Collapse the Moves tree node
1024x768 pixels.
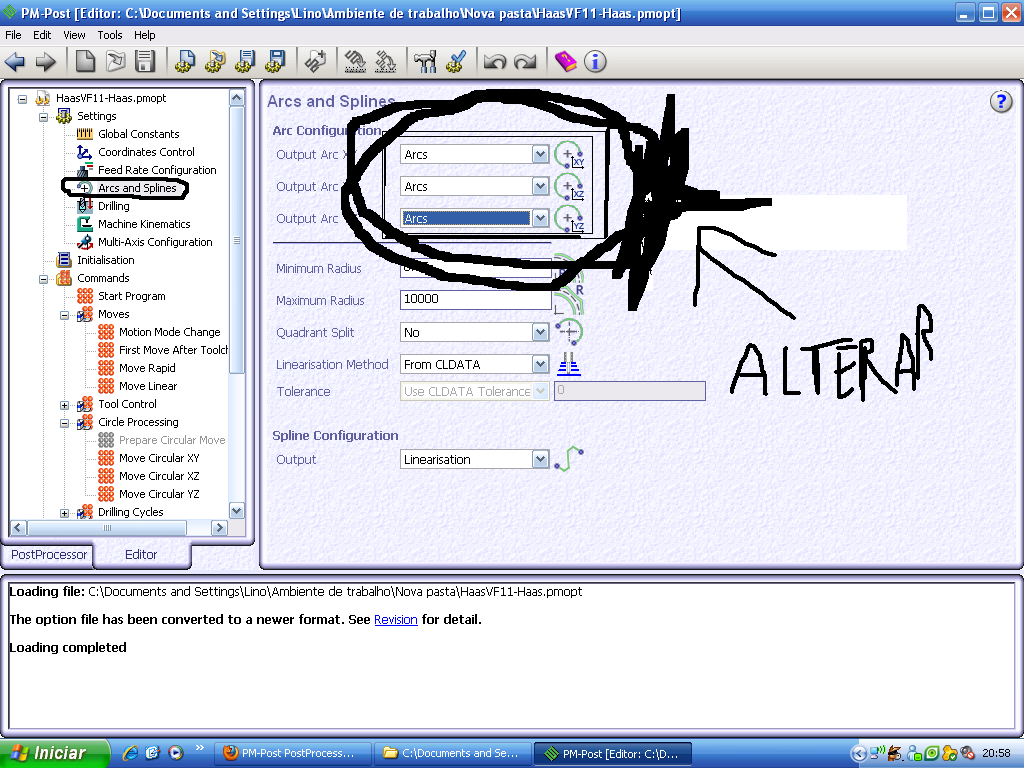[64, 315]
